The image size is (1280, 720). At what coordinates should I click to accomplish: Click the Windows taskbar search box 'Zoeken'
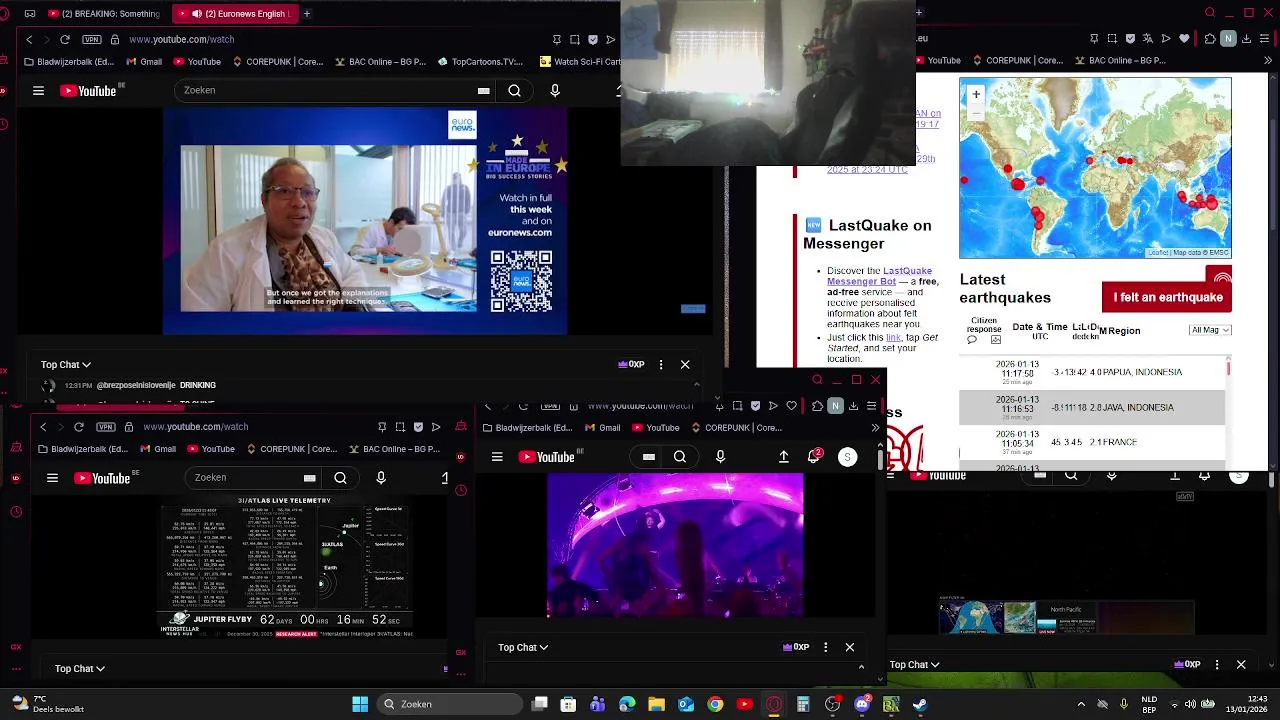450,704
